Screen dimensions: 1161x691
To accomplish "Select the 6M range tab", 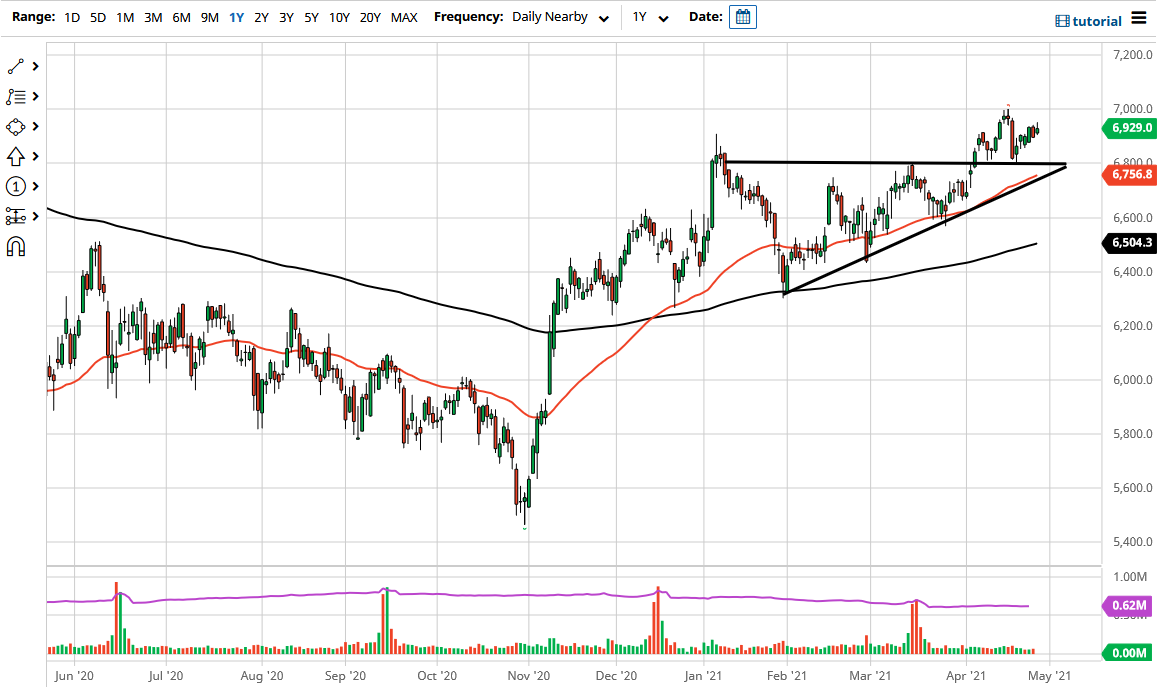I will coord(182,17).
